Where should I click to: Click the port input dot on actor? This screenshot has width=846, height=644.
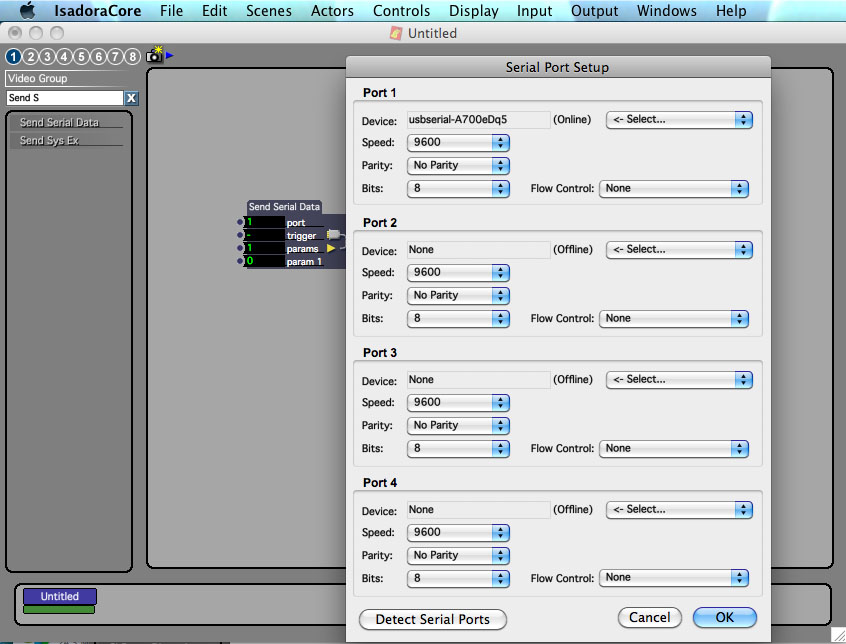pyautogui.click(x=240, y=222)
